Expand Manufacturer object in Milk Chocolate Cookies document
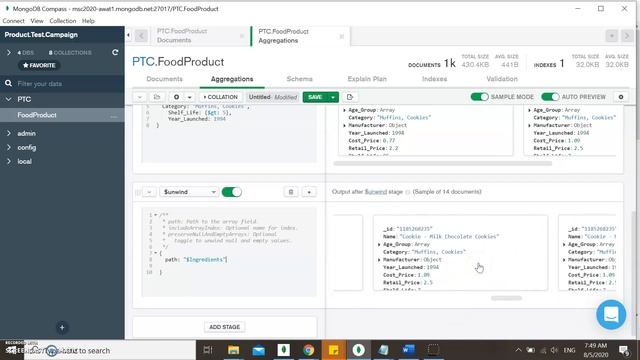This screenshot has width=640, height=360. pos(379,260)
